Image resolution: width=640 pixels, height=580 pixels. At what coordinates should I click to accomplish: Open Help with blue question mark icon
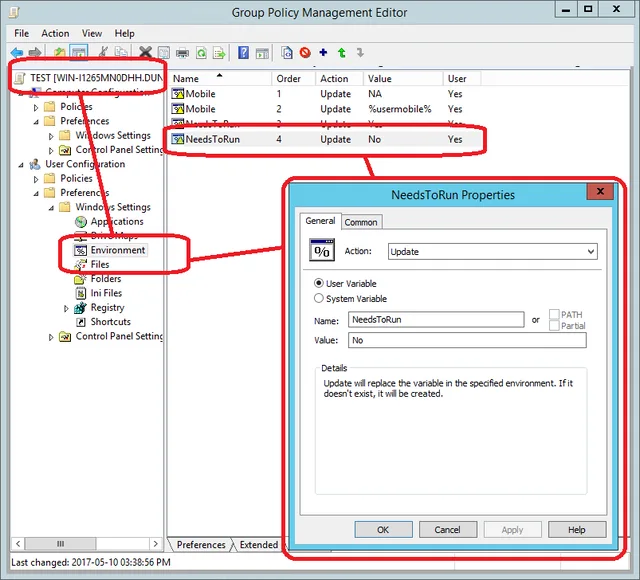click(243, 52)
